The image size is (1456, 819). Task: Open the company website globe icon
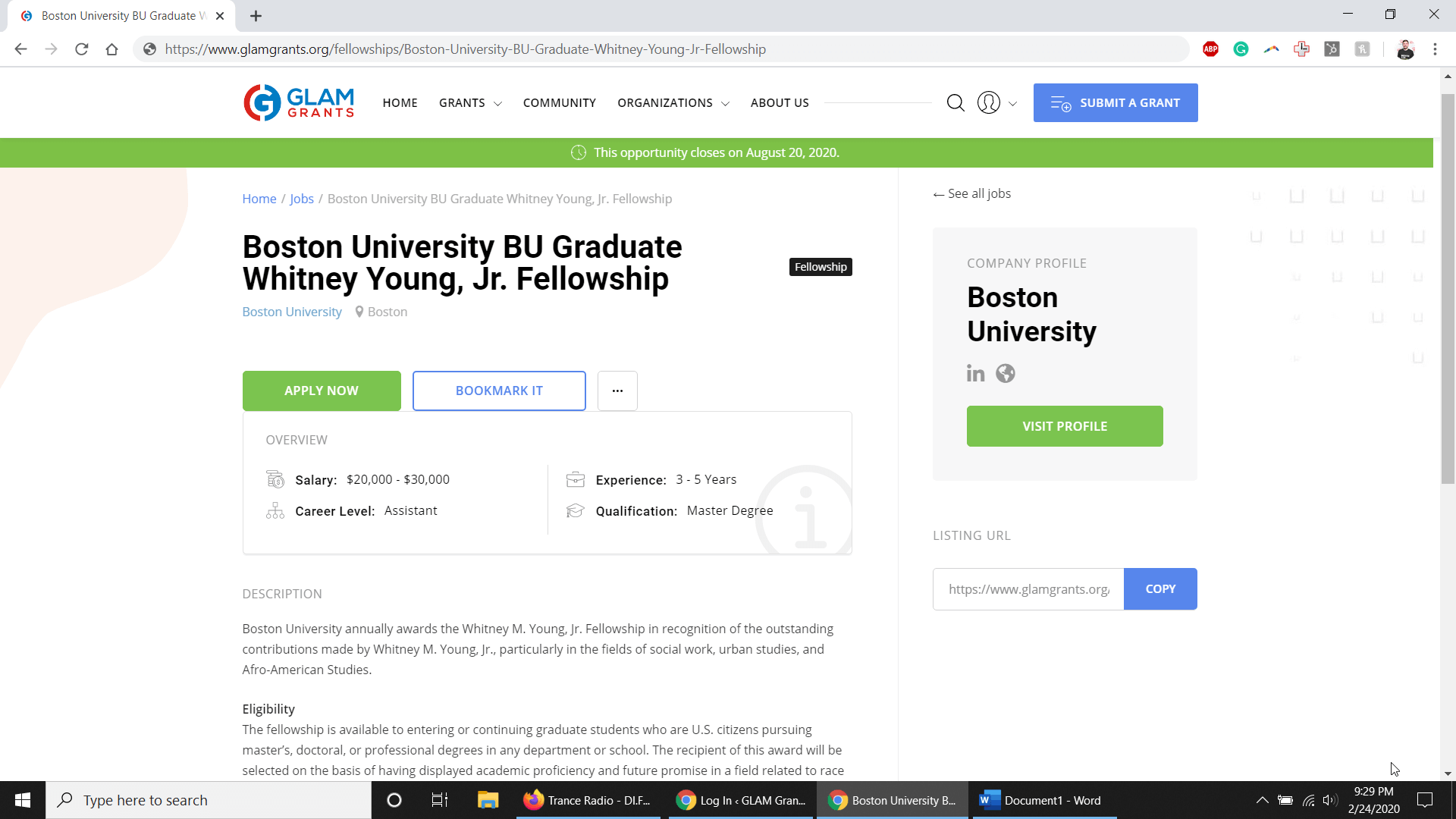pyautogui.click(x=1006, y=373)
